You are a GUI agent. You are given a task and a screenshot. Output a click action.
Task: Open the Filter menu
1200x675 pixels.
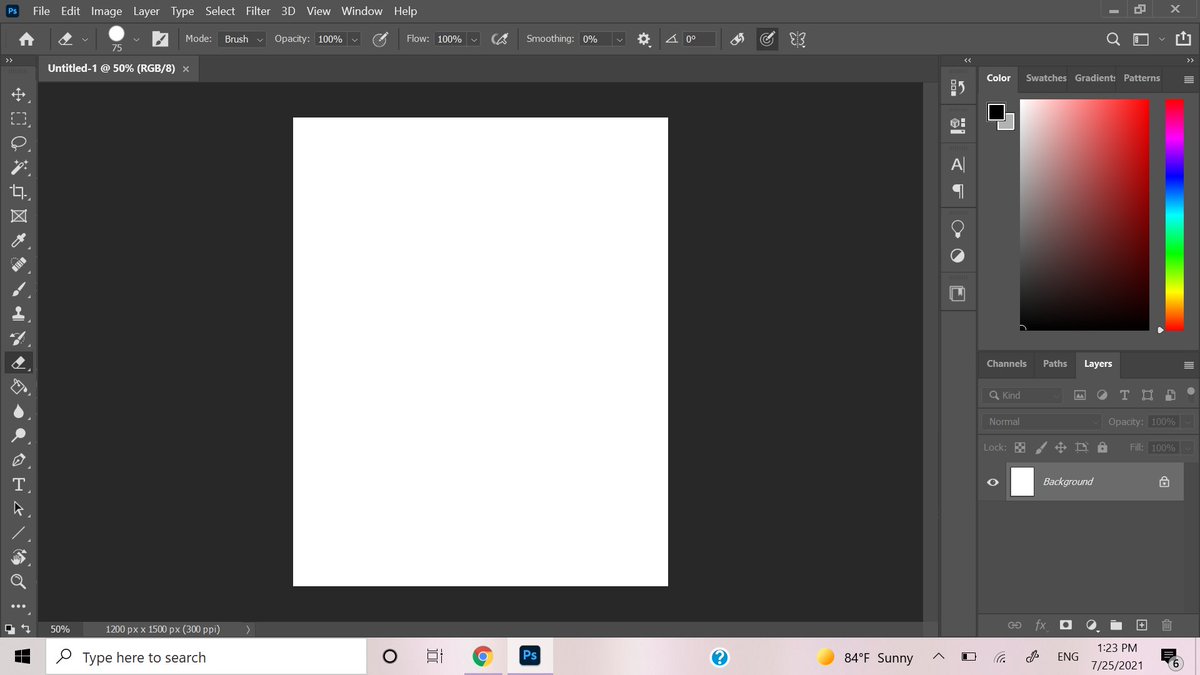(x=258, y=11)
